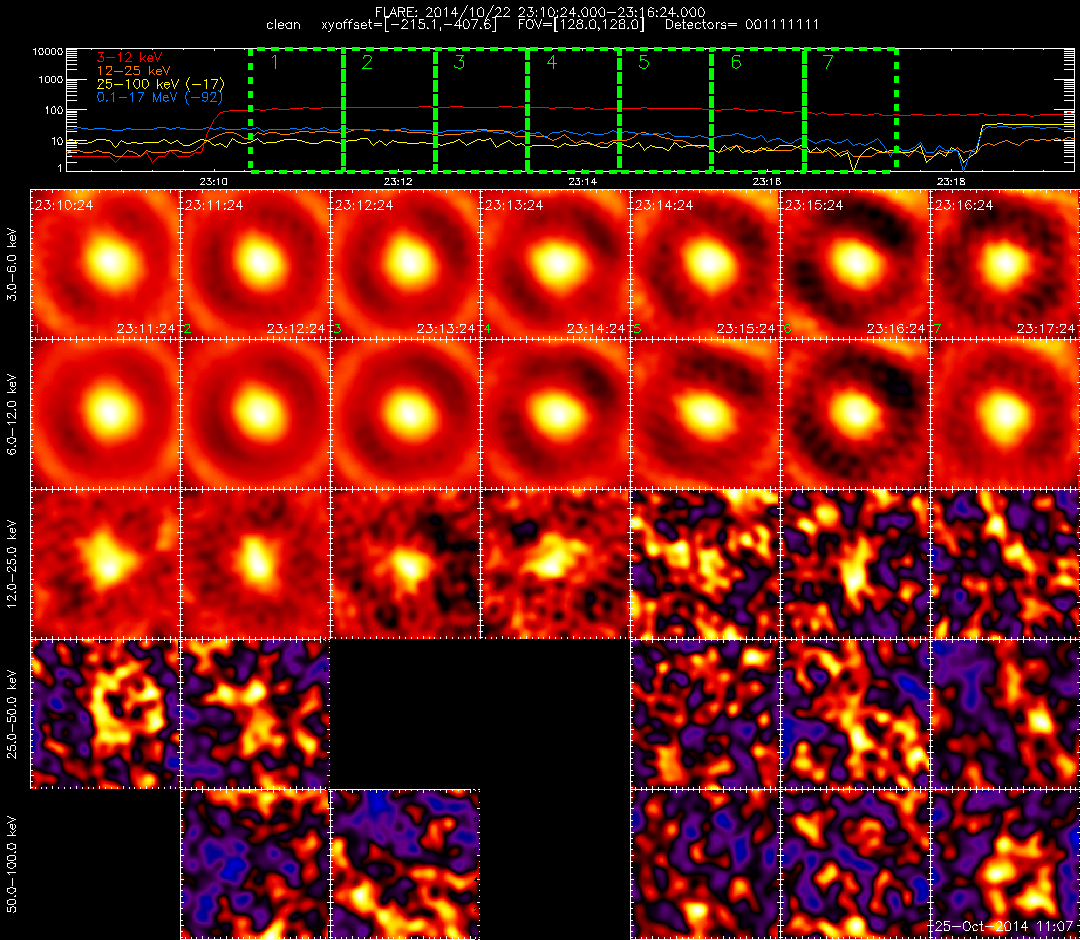Click the 23:17:24 end-time label

pyautogui.click(x=1046, y=329)
